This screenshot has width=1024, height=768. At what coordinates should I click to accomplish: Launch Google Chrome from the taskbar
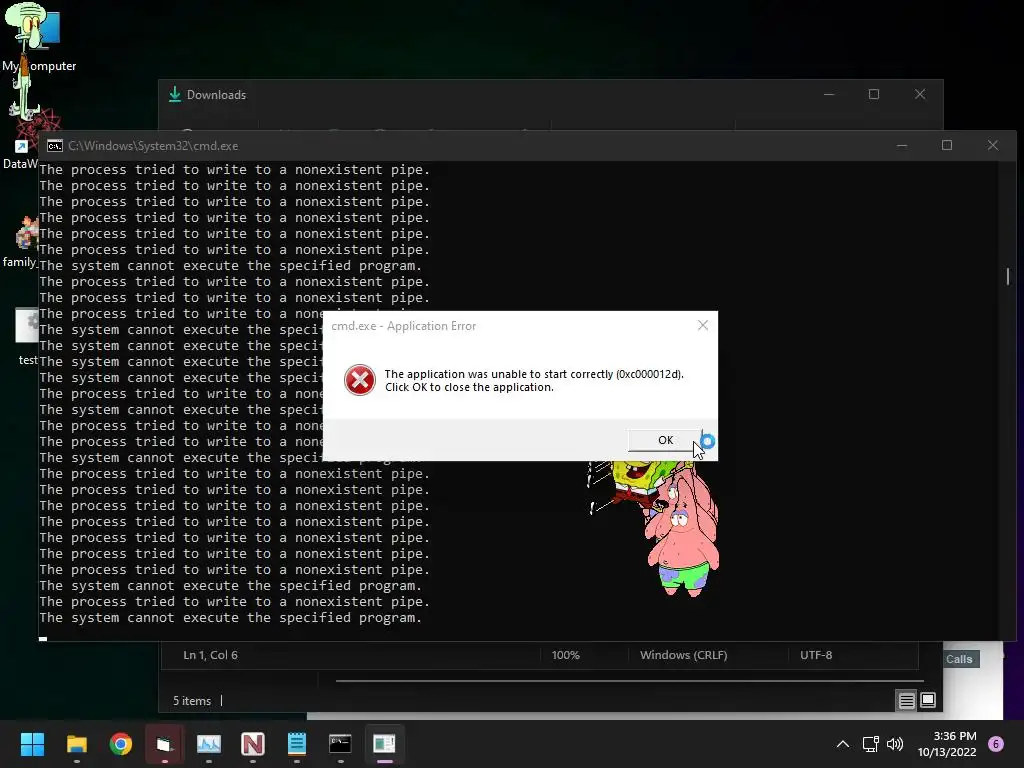(x=121, y=744)
